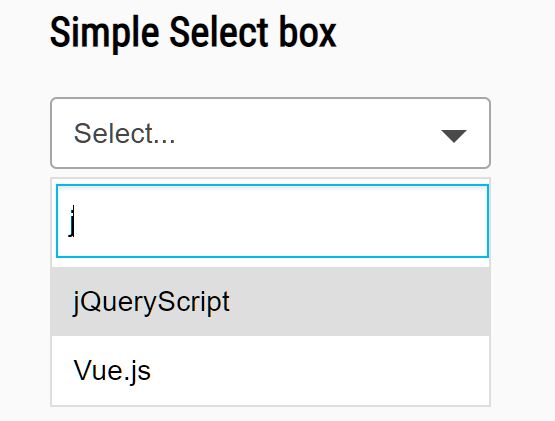This screenshot has height=421, width=555.
Task: Focus the search filter input field
Action: [272, 221]
